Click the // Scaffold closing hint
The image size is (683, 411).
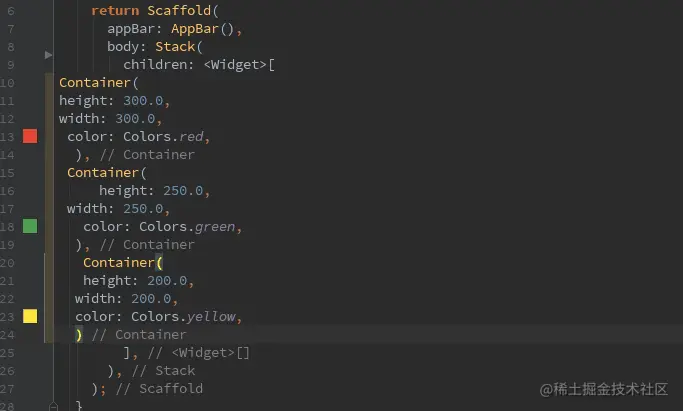click(159, 388)
